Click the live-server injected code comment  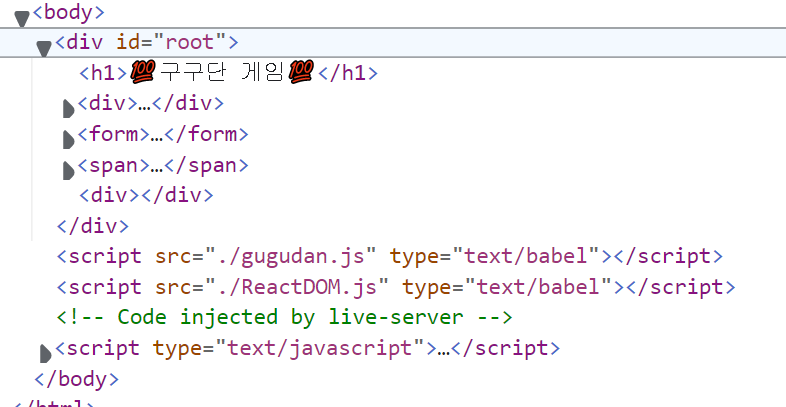[x=284, y=317]
